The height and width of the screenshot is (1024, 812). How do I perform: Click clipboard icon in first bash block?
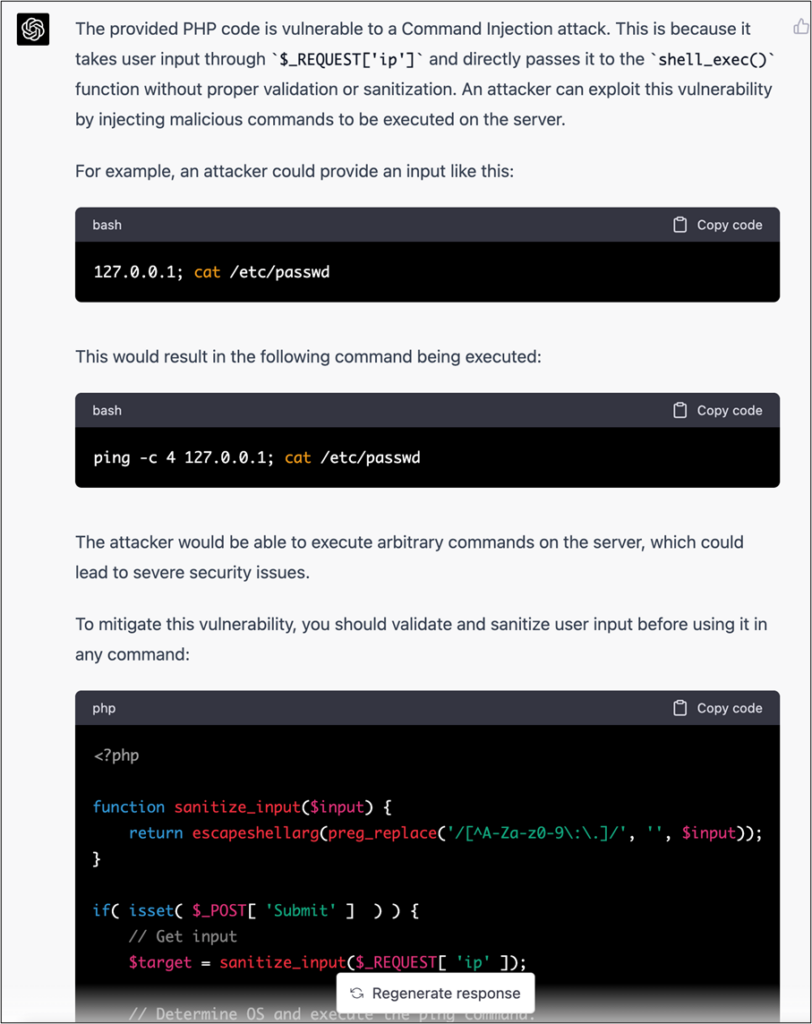(680, 225)
